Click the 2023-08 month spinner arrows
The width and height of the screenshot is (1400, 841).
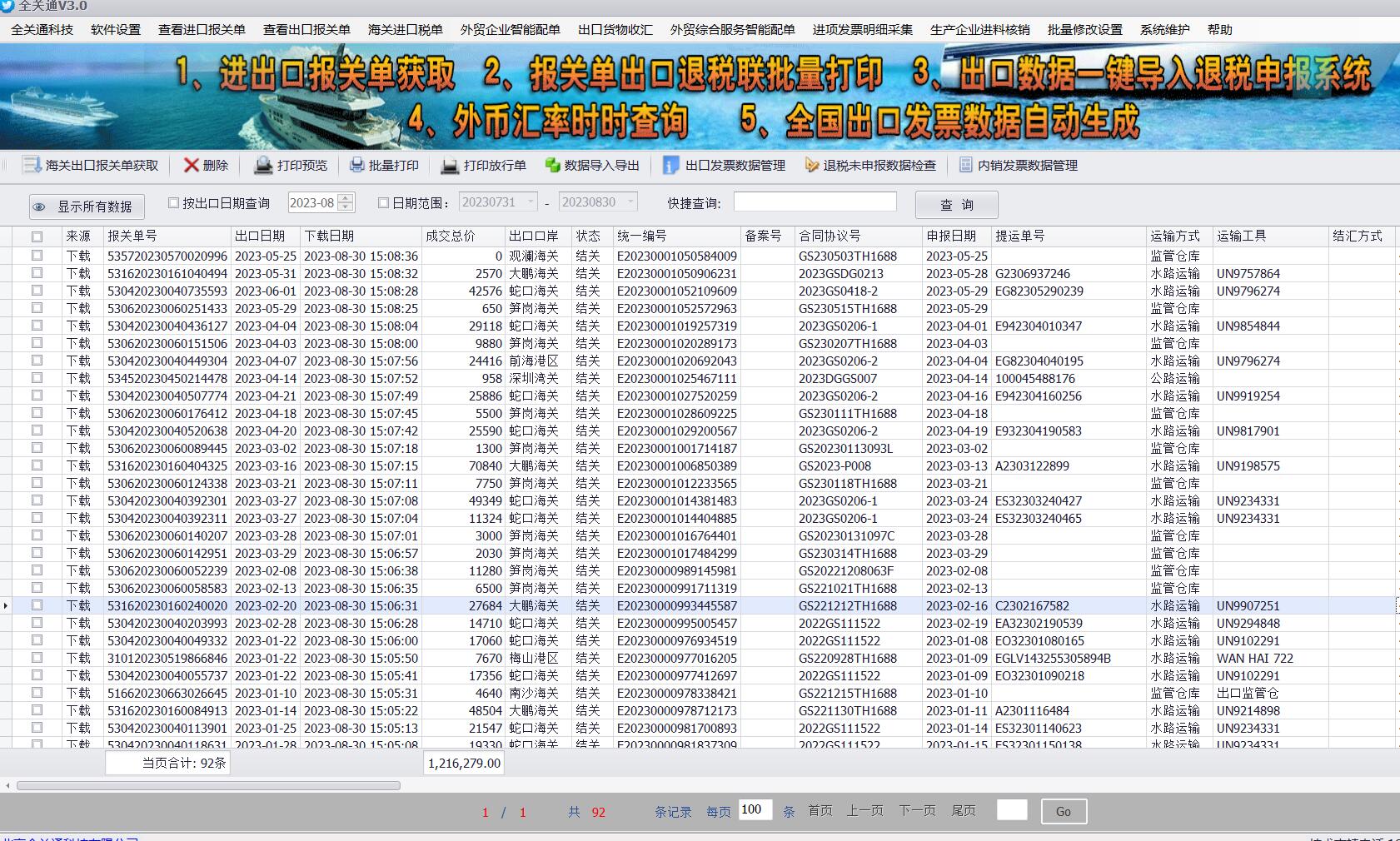[x=346, y=202]
